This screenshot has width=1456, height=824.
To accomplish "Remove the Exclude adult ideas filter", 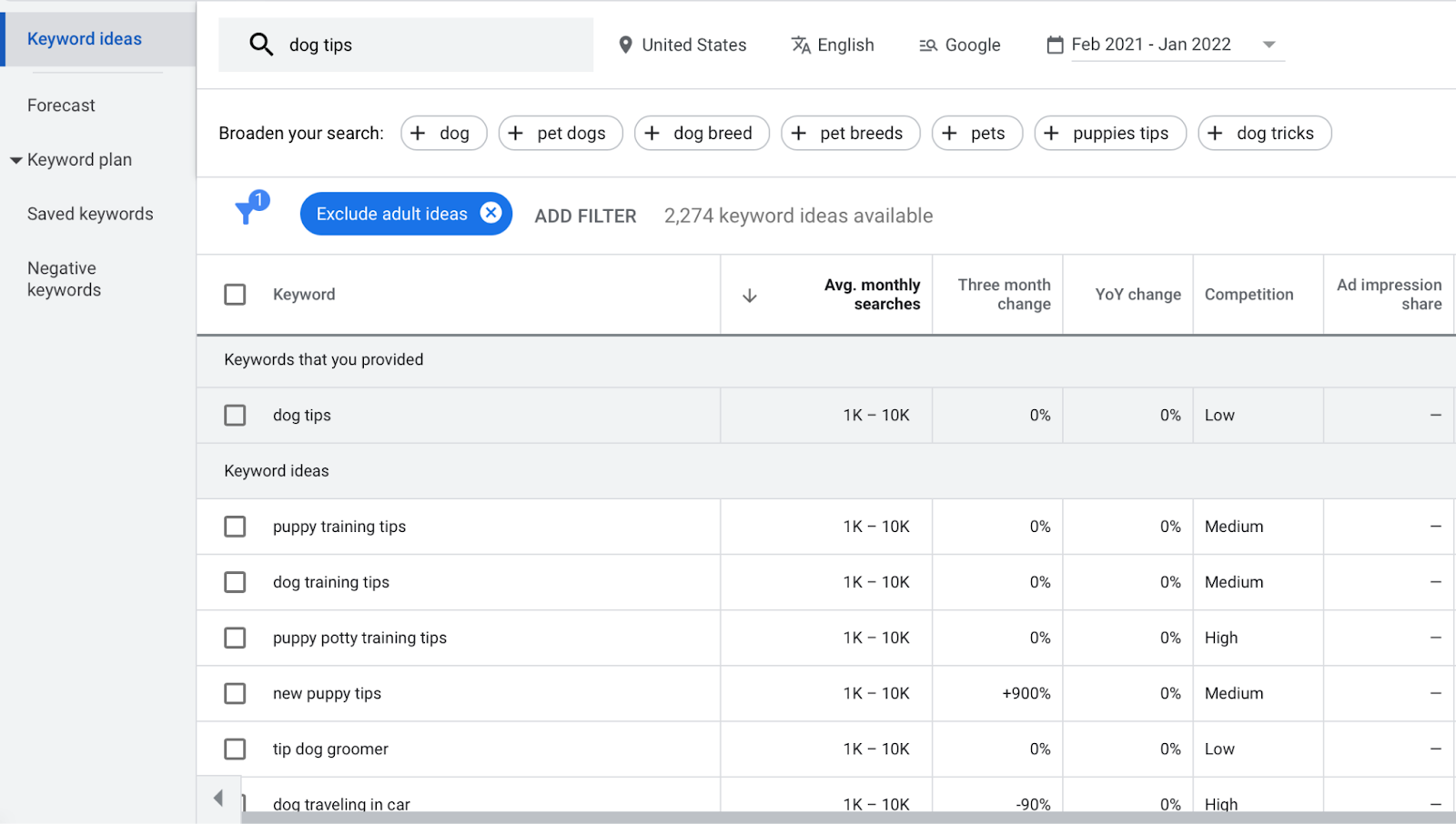I will [490, 213].
